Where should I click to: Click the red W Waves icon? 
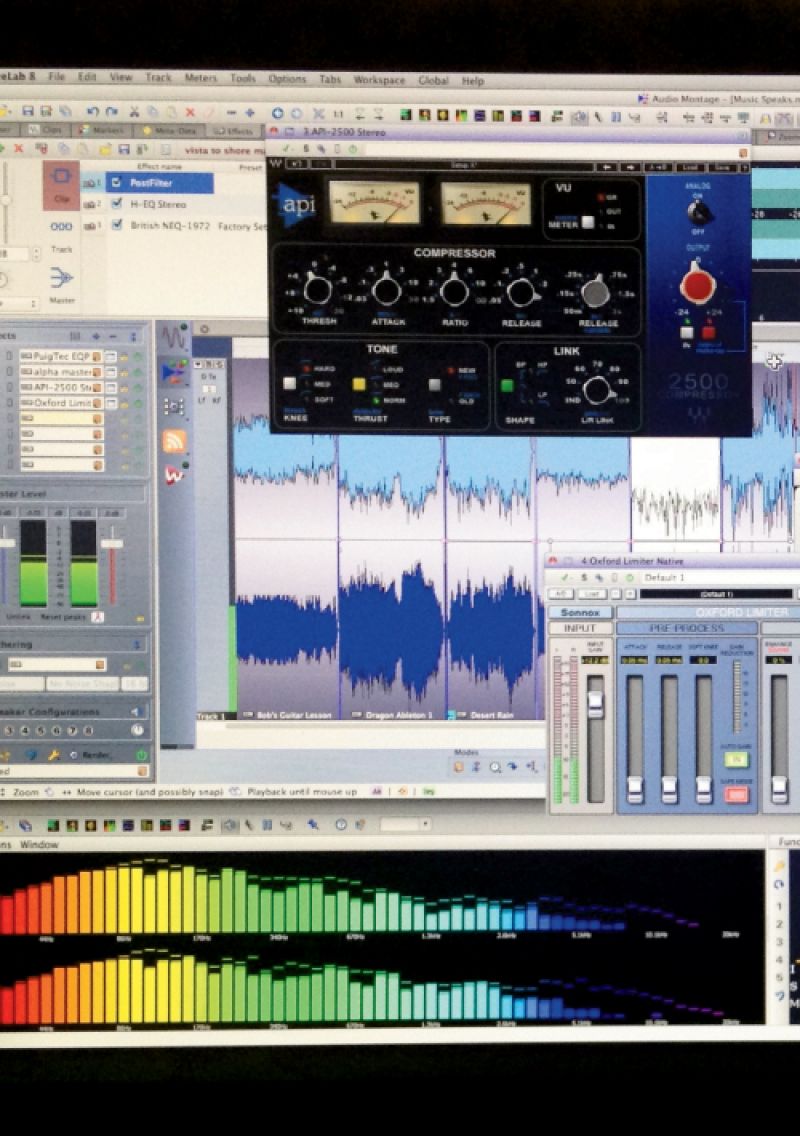175,475
